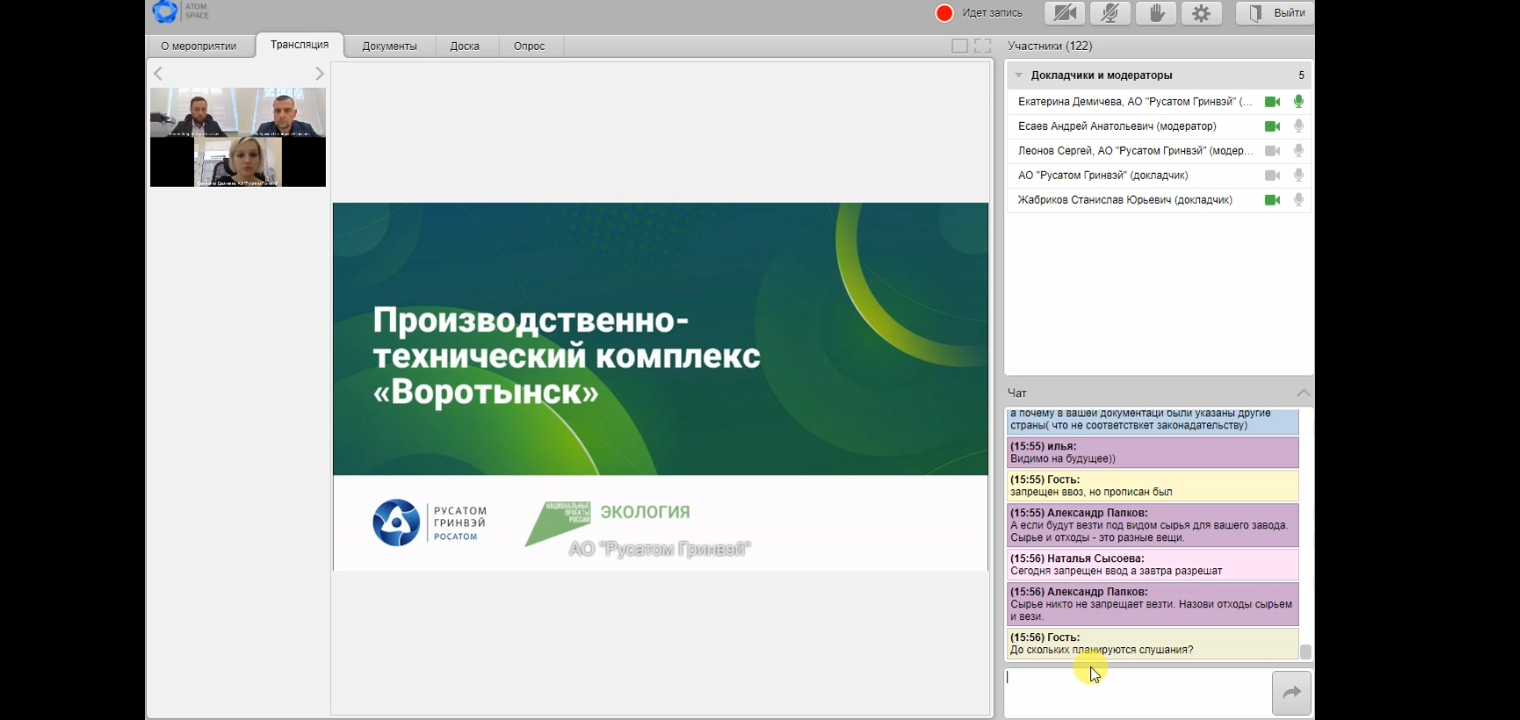Select participant Леонов Сергей
Viewport: 1520px width, 720px height.
[x=1135, y=151]
